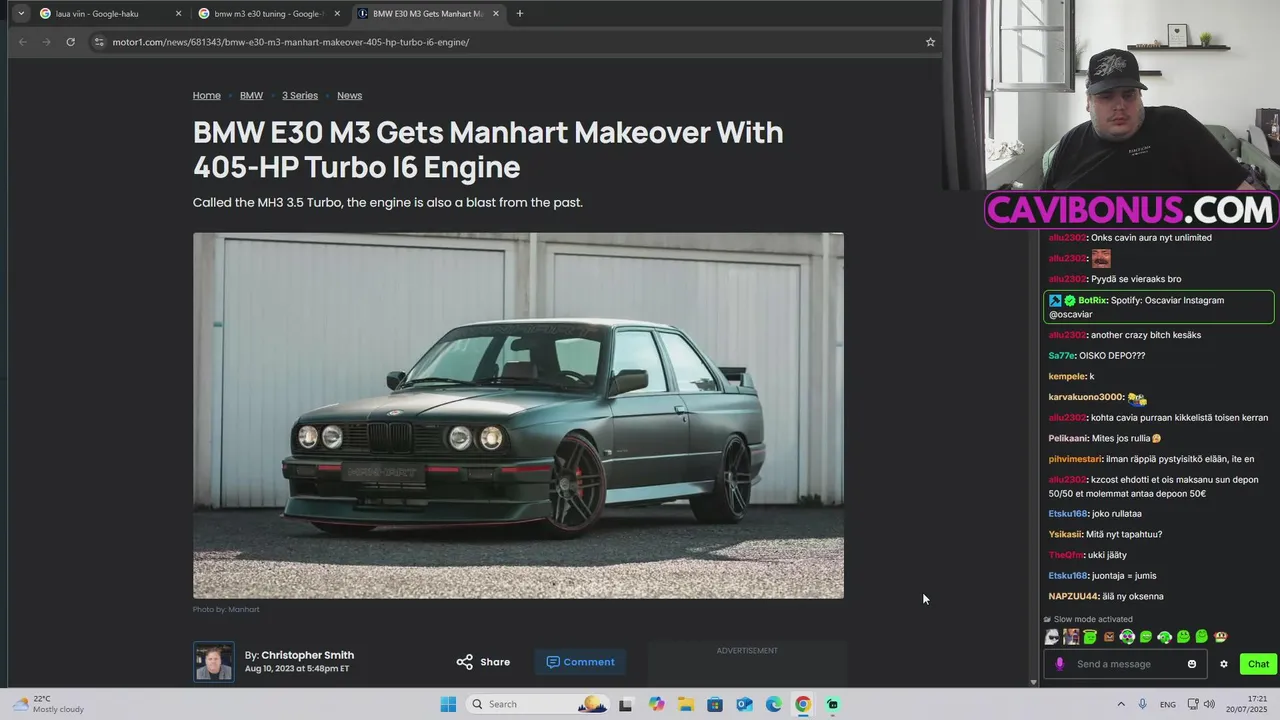Pick the mushroom emote at row end
The height and width of the screenshot is (720, 1280).
coord(1221,637)
